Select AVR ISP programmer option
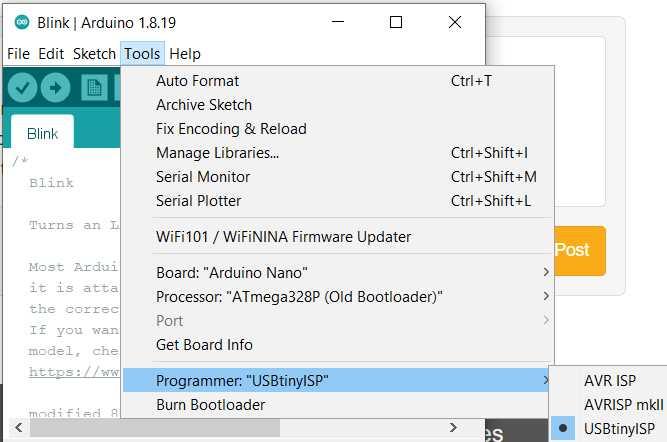667x442 pixels. [x=610, y=381]
